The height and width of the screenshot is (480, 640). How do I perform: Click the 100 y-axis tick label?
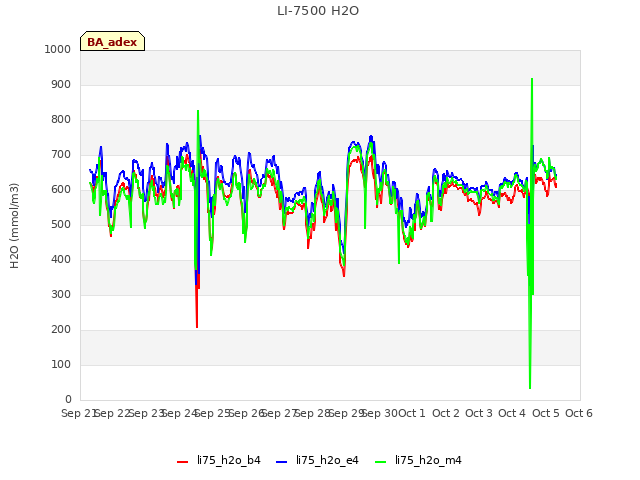click(x=61, y=364)
